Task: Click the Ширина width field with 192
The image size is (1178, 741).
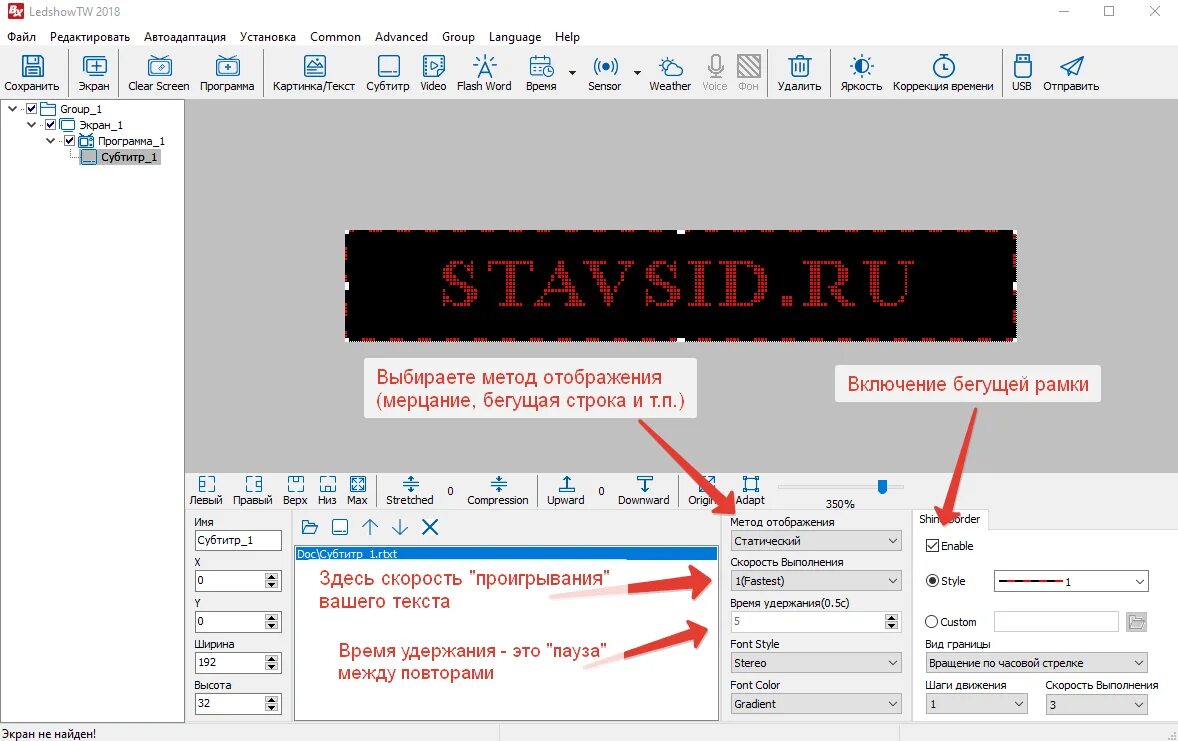Action: pos(230,662)
